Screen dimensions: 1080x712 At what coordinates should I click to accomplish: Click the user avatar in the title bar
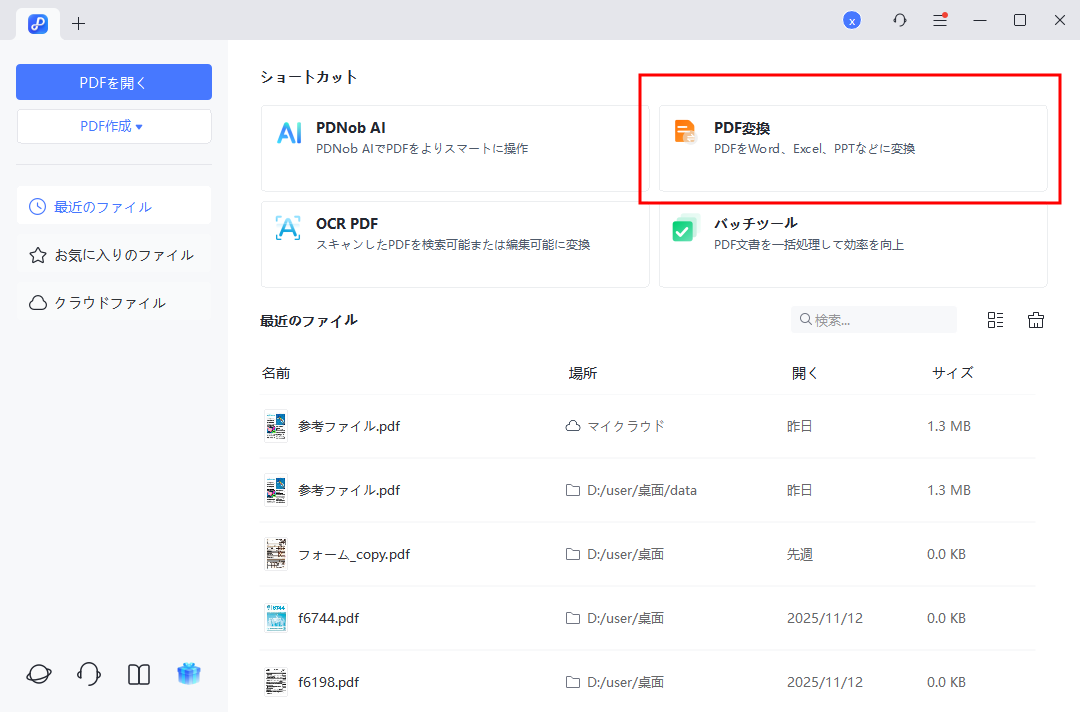click(x=852, y=19)
